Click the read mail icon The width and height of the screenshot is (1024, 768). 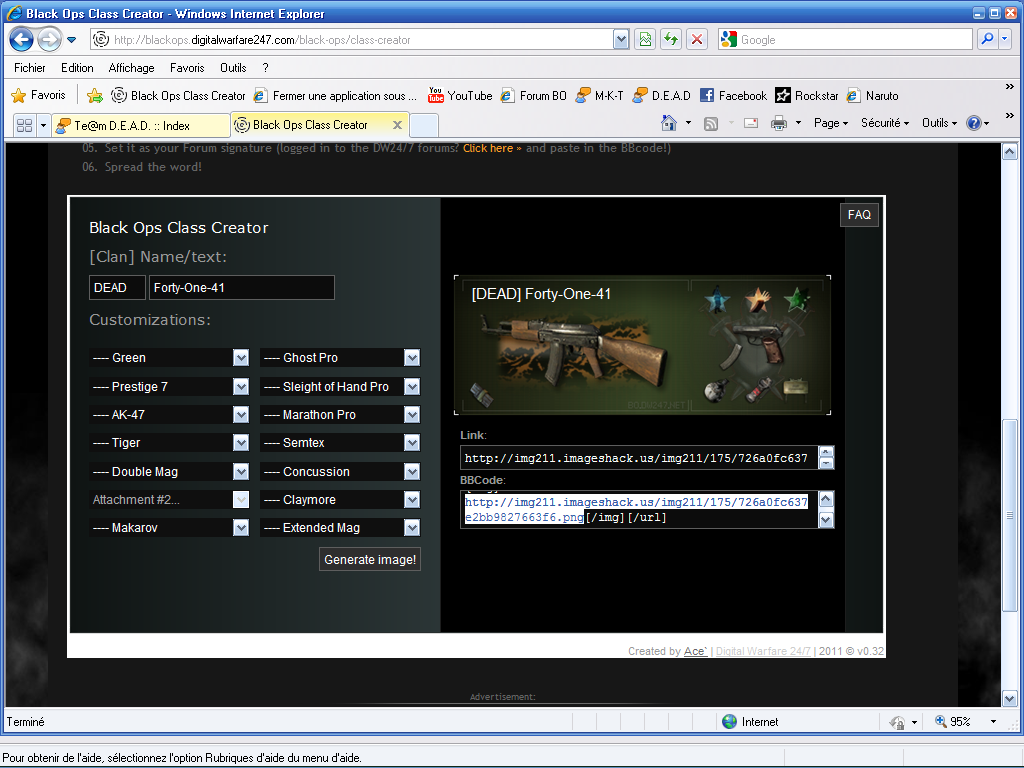point(751,123)
